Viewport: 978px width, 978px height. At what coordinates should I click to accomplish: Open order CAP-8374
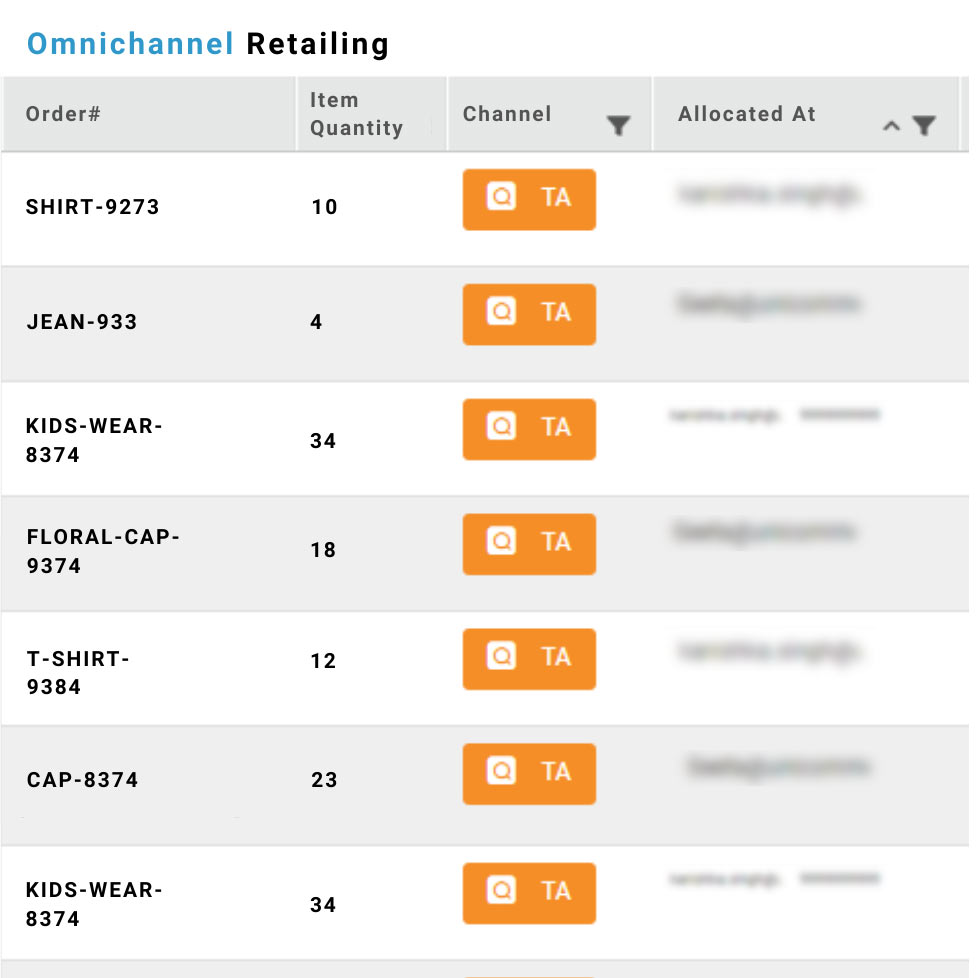(x=82, y=780)
